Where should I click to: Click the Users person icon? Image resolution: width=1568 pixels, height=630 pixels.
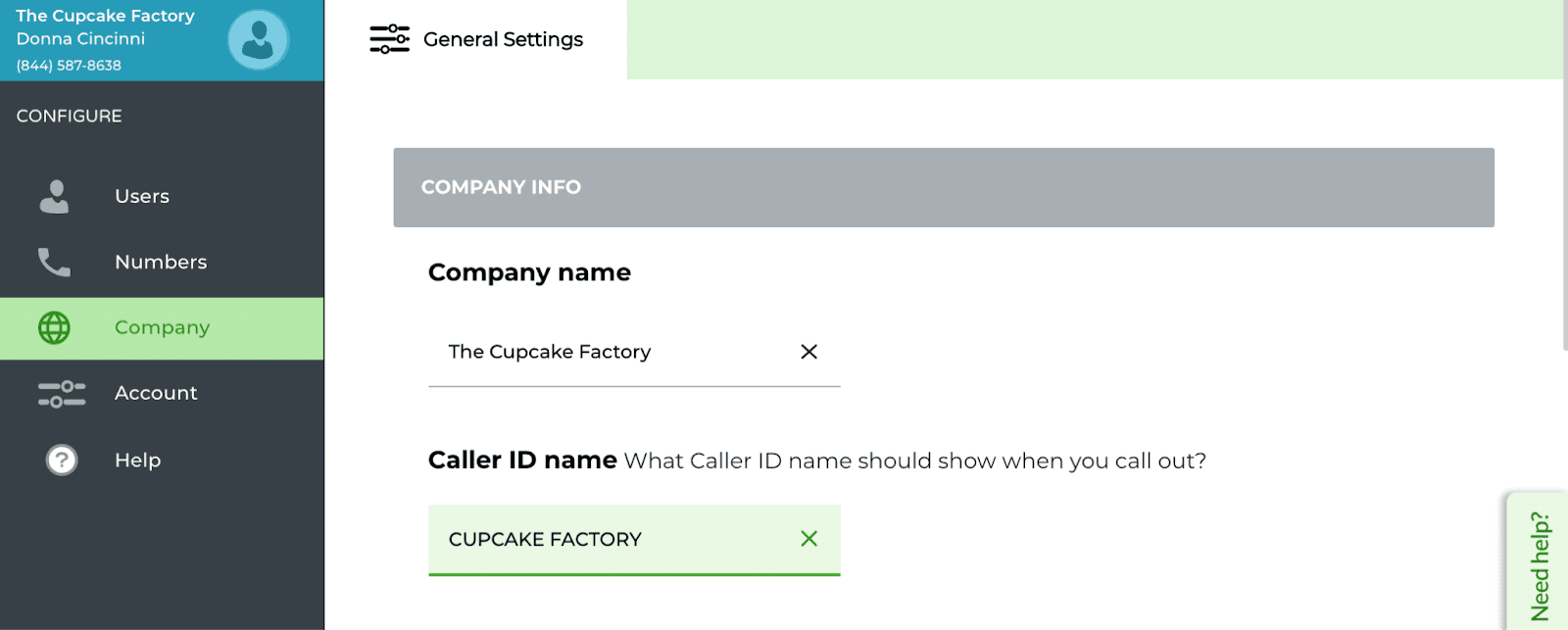(54, 196)
